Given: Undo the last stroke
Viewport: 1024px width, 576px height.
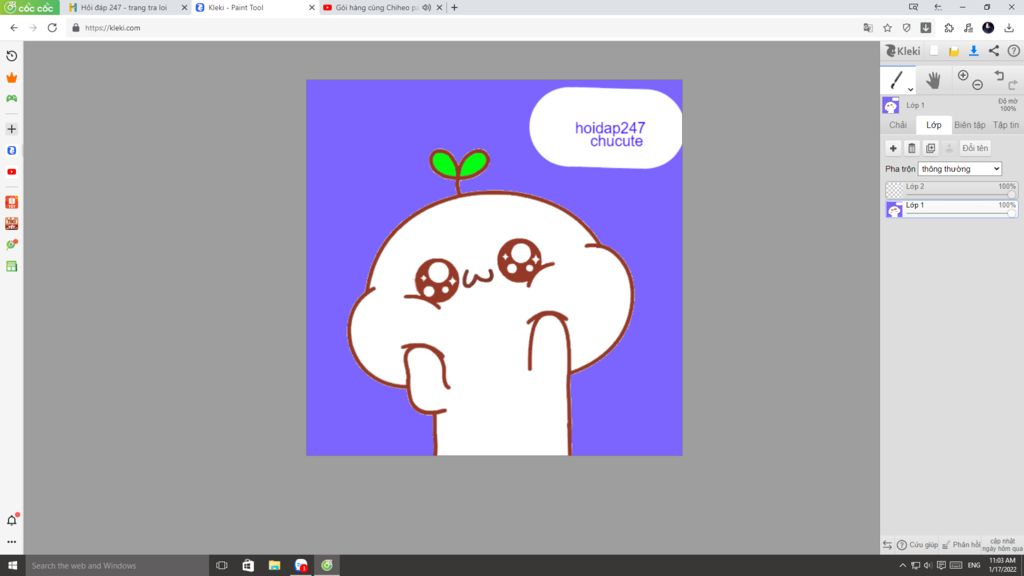Looking at the screenshot, I should [999, 76].
